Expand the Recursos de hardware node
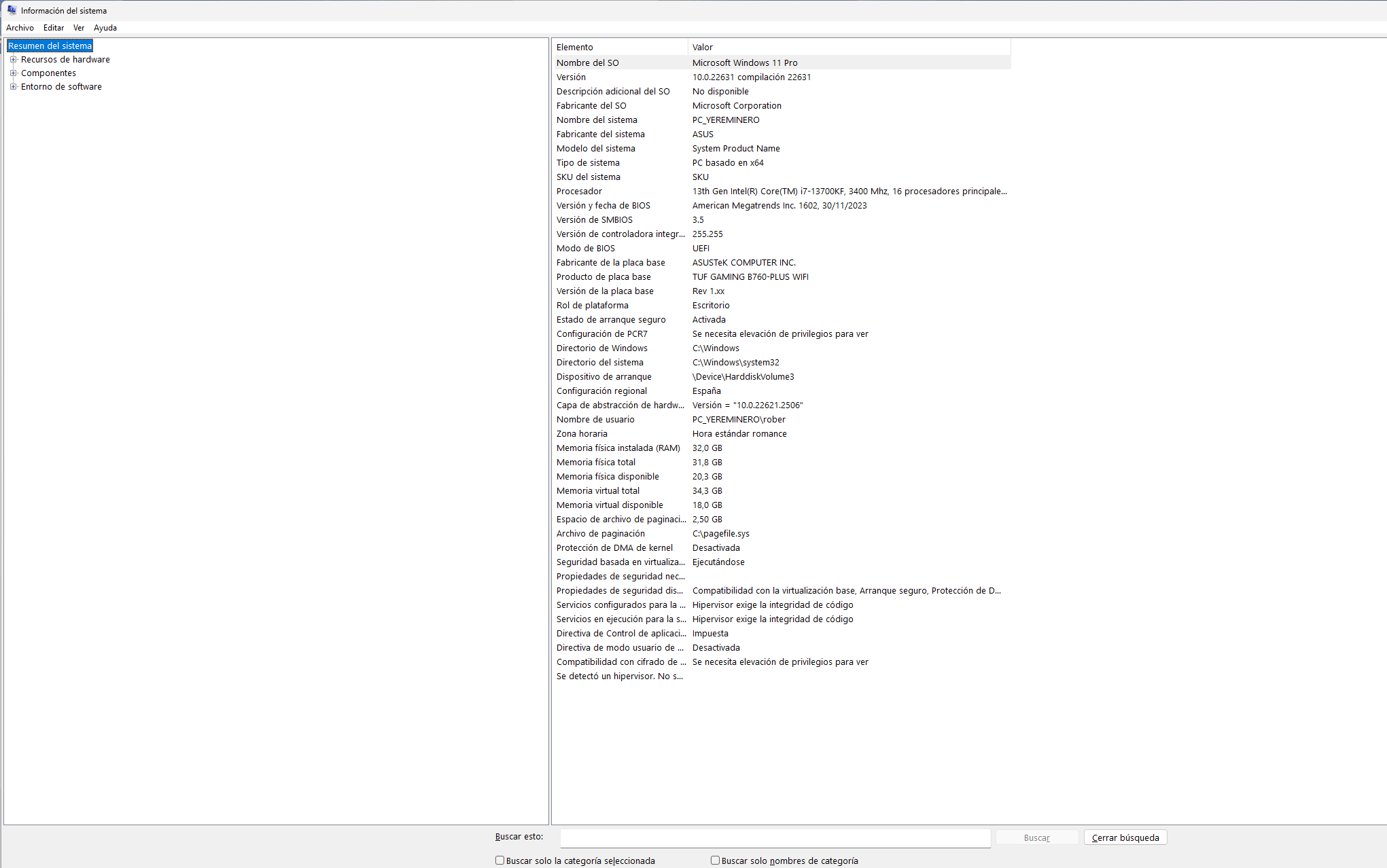The height and width of the screenshot is (868, 1387). pos(13,60)
